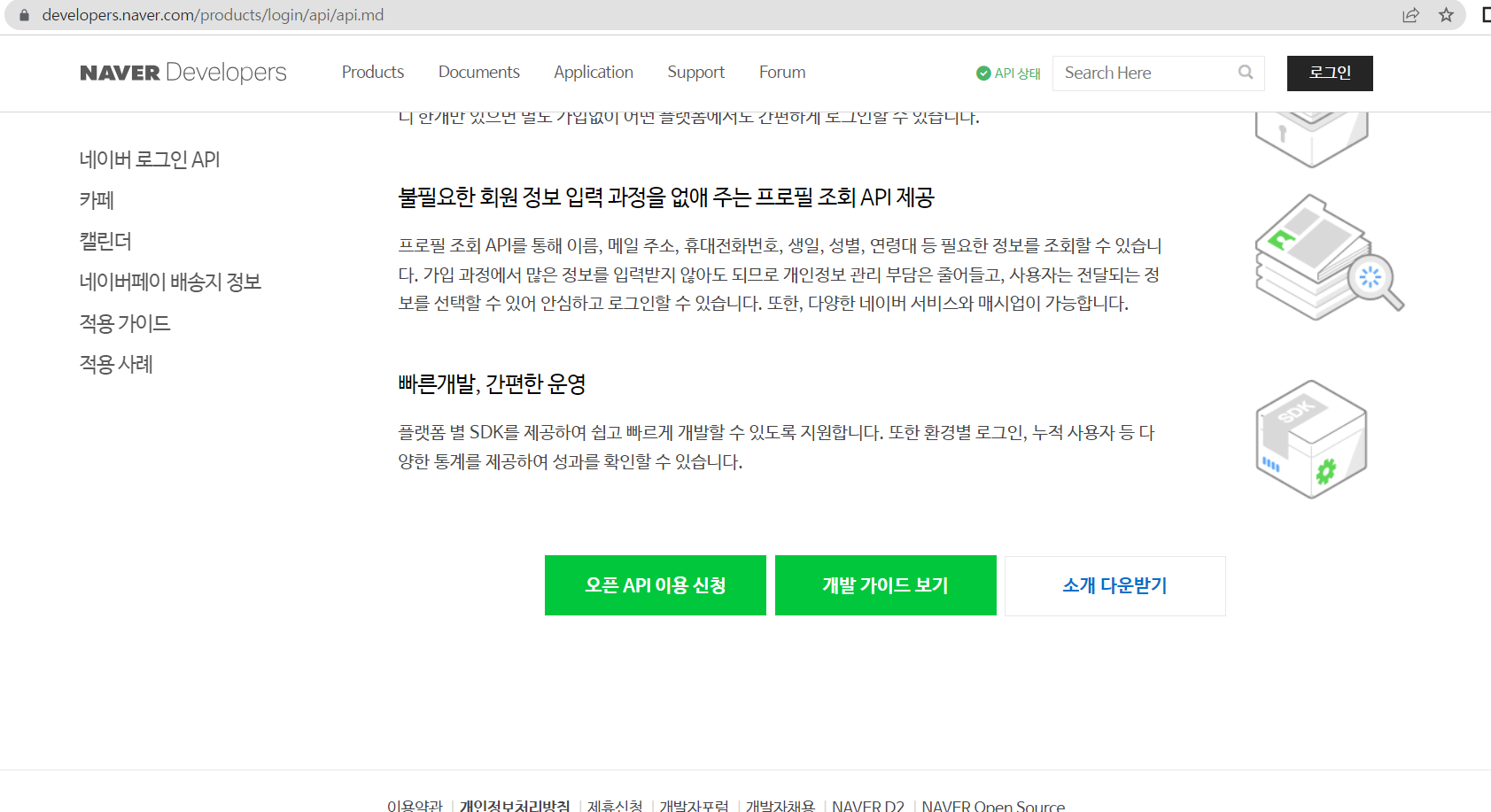The width and height of the screenshot is (1491, 812).
Task: Click the browser address bar URL
Action: (213, 15)
